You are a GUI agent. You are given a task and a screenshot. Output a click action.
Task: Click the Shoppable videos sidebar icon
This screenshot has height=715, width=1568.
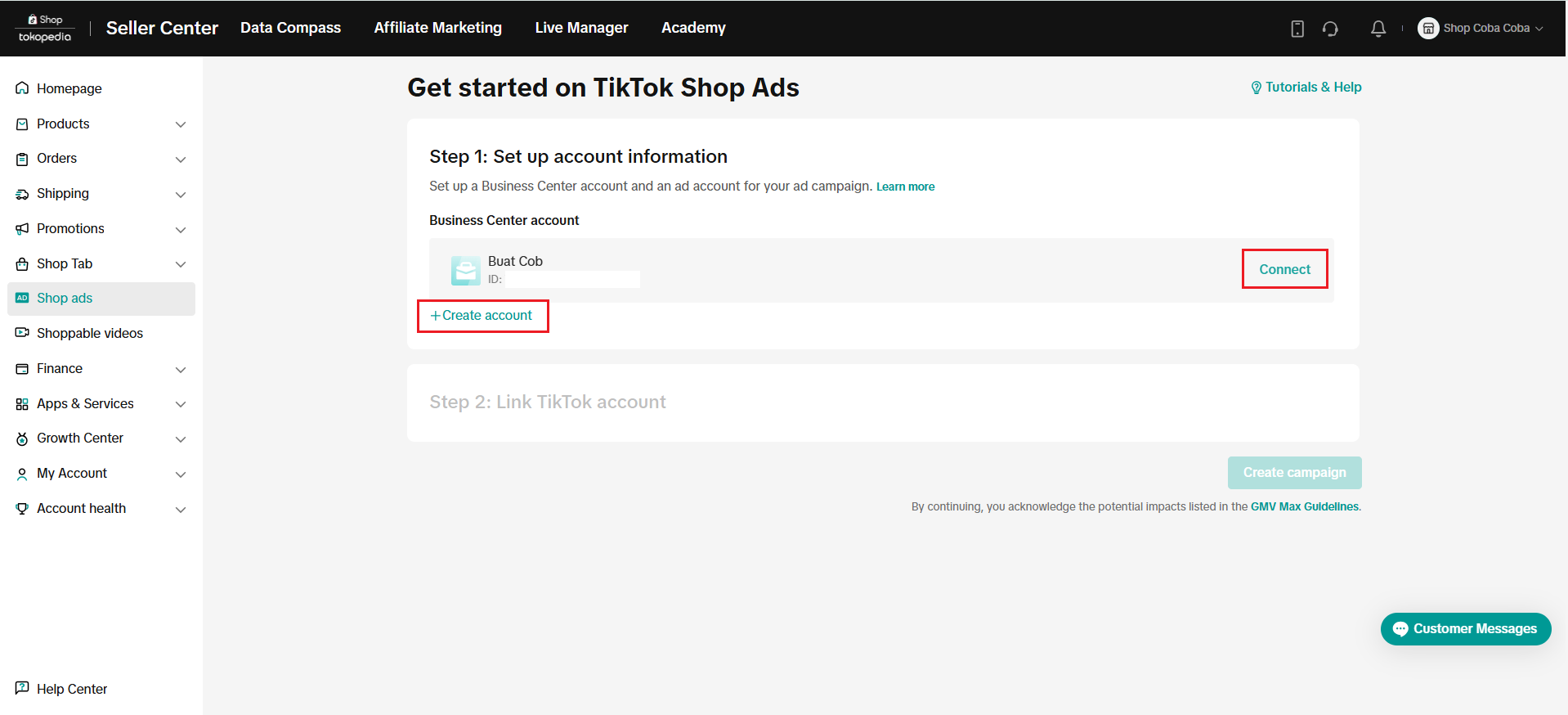click(x=22, y=333)
